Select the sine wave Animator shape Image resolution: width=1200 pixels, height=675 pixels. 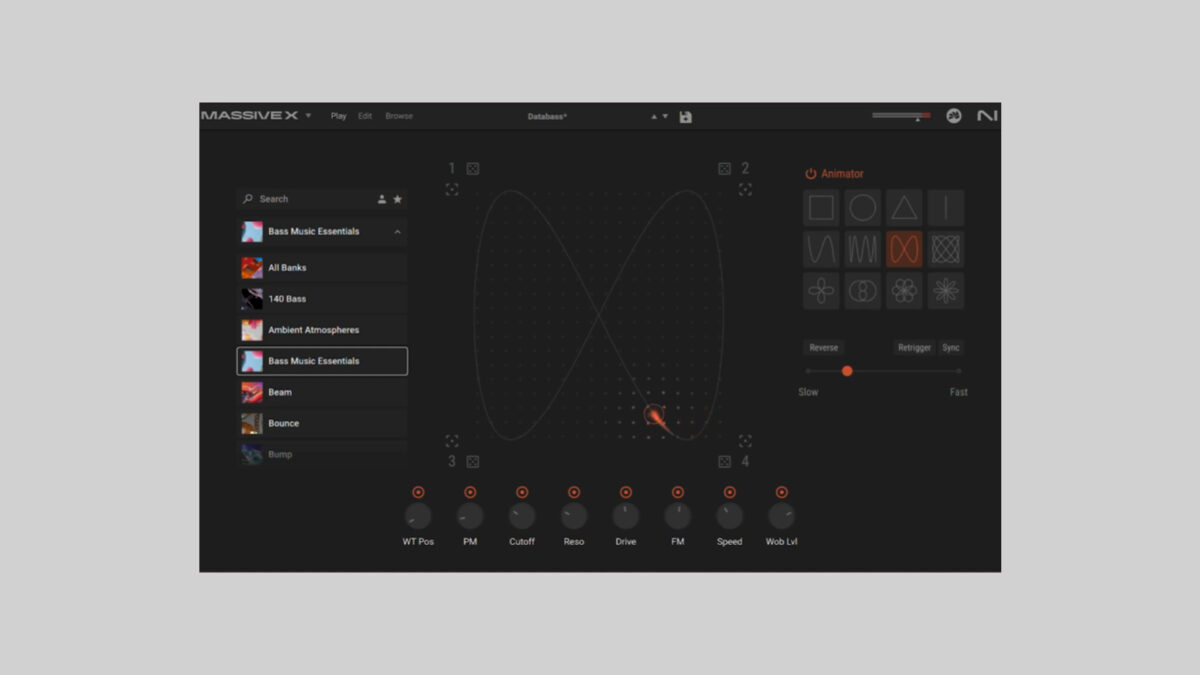(x=820, y=248)
